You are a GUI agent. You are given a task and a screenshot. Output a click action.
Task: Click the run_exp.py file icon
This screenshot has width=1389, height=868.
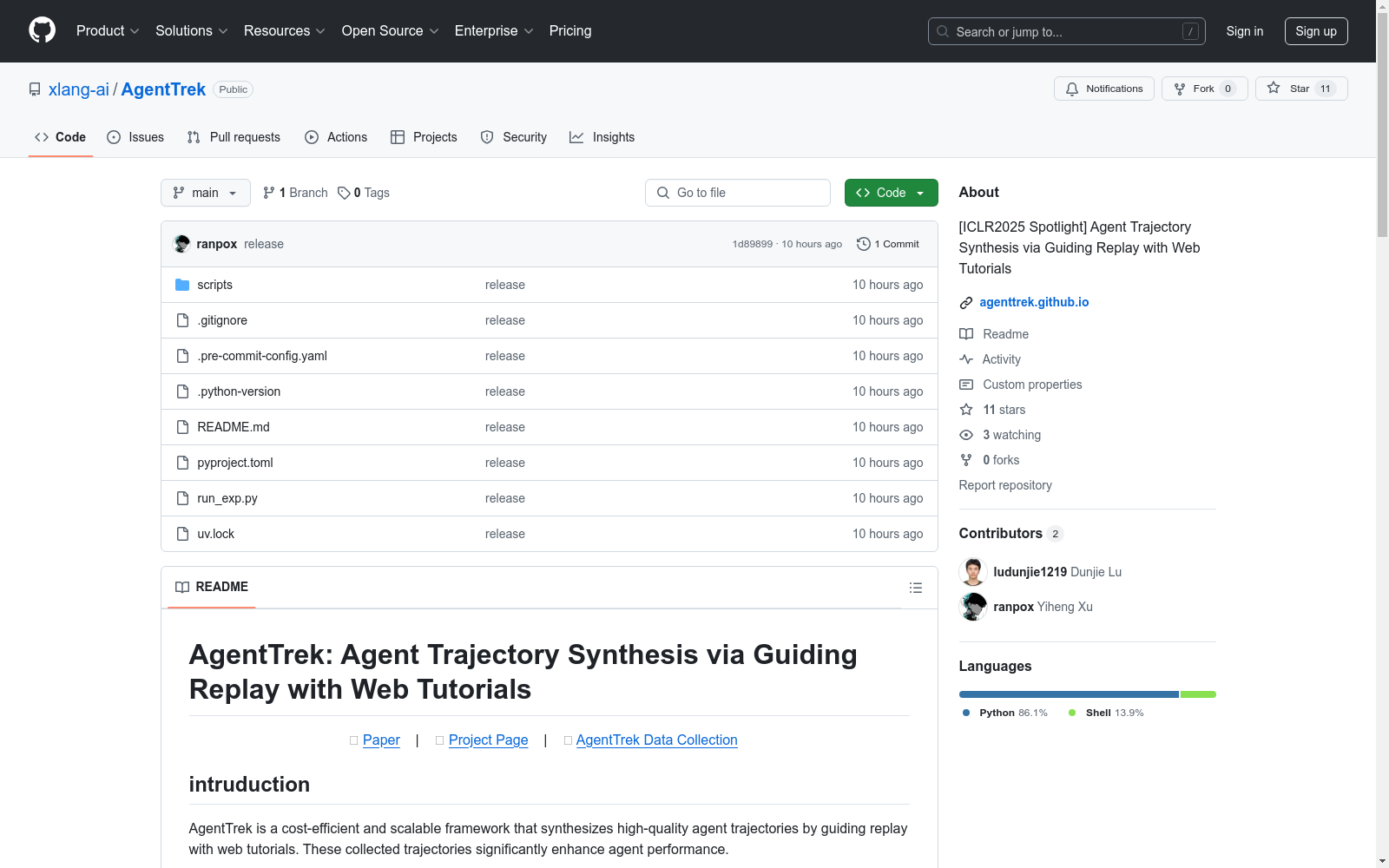182,498
